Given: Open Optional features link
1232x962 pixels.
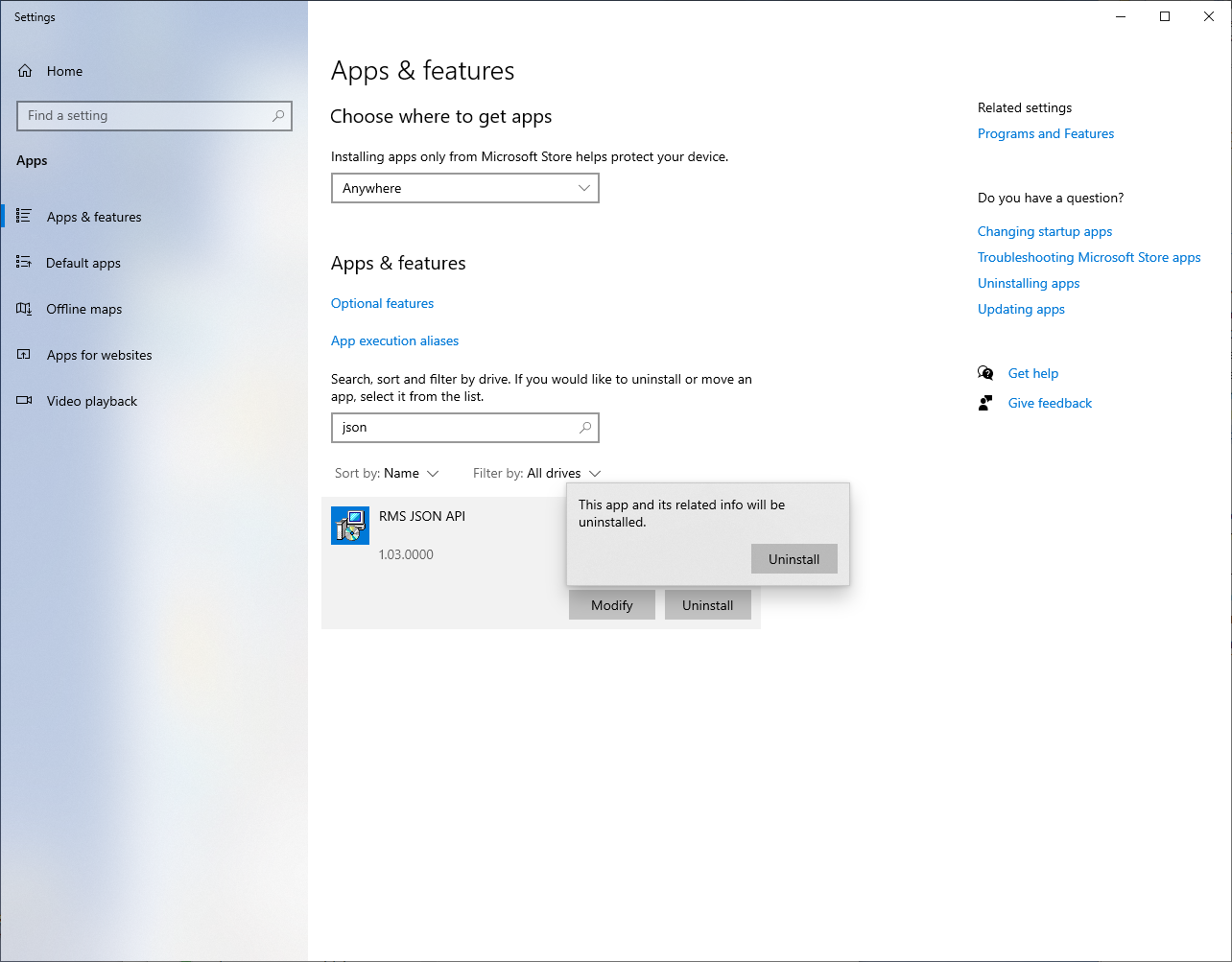Looking at the screenshot, I should [x=382, y=303].
